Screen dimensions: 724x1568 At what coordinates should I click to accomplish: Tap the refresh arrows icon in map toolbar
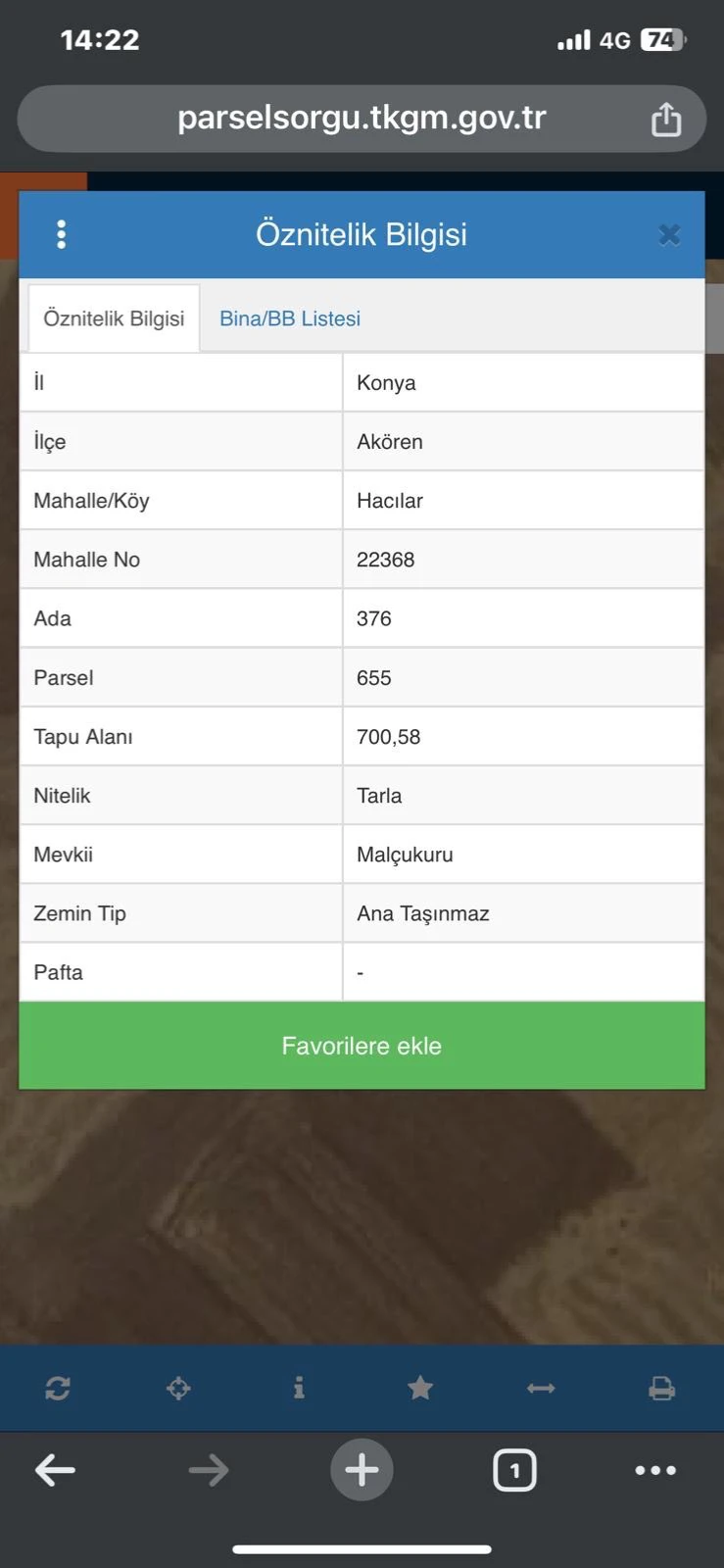58,1388
